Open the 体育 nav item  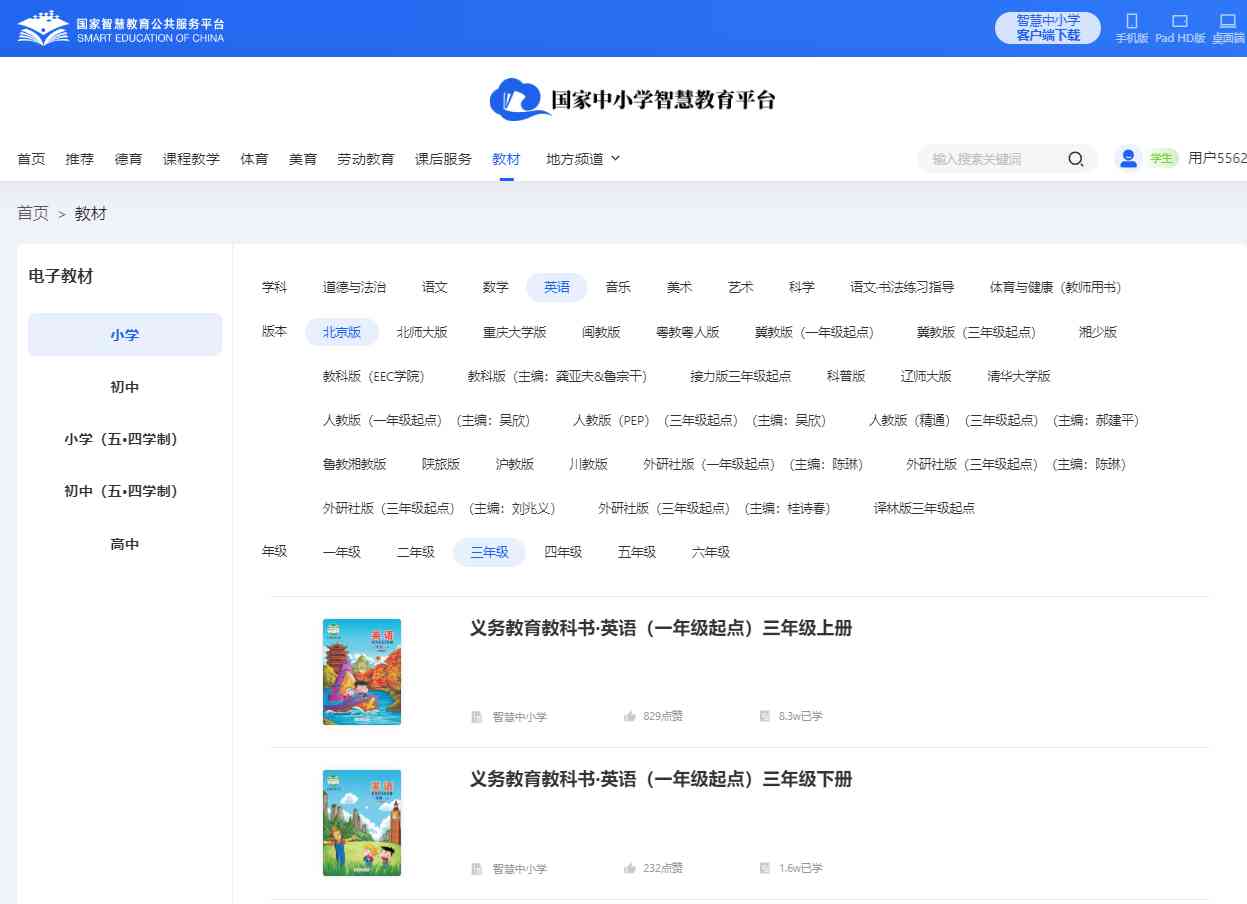point(254,159)
